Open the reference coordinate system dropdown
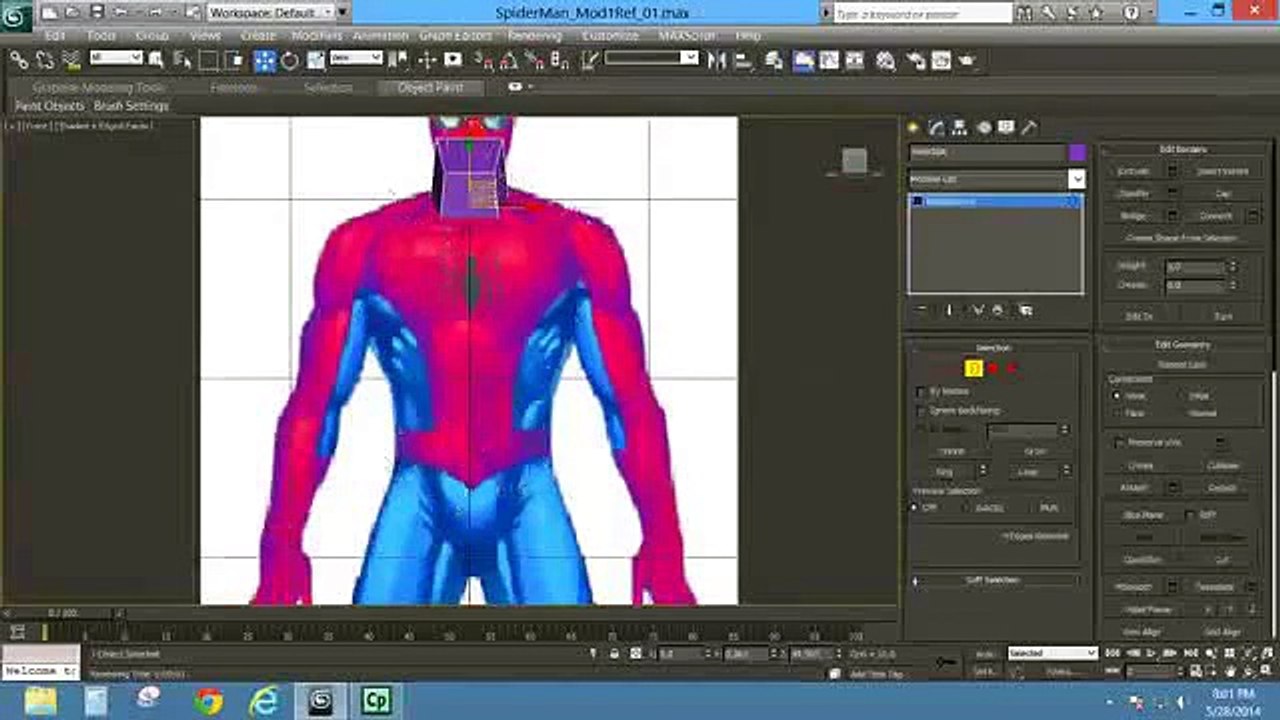Screen dimensions: 1280x720 357,58
